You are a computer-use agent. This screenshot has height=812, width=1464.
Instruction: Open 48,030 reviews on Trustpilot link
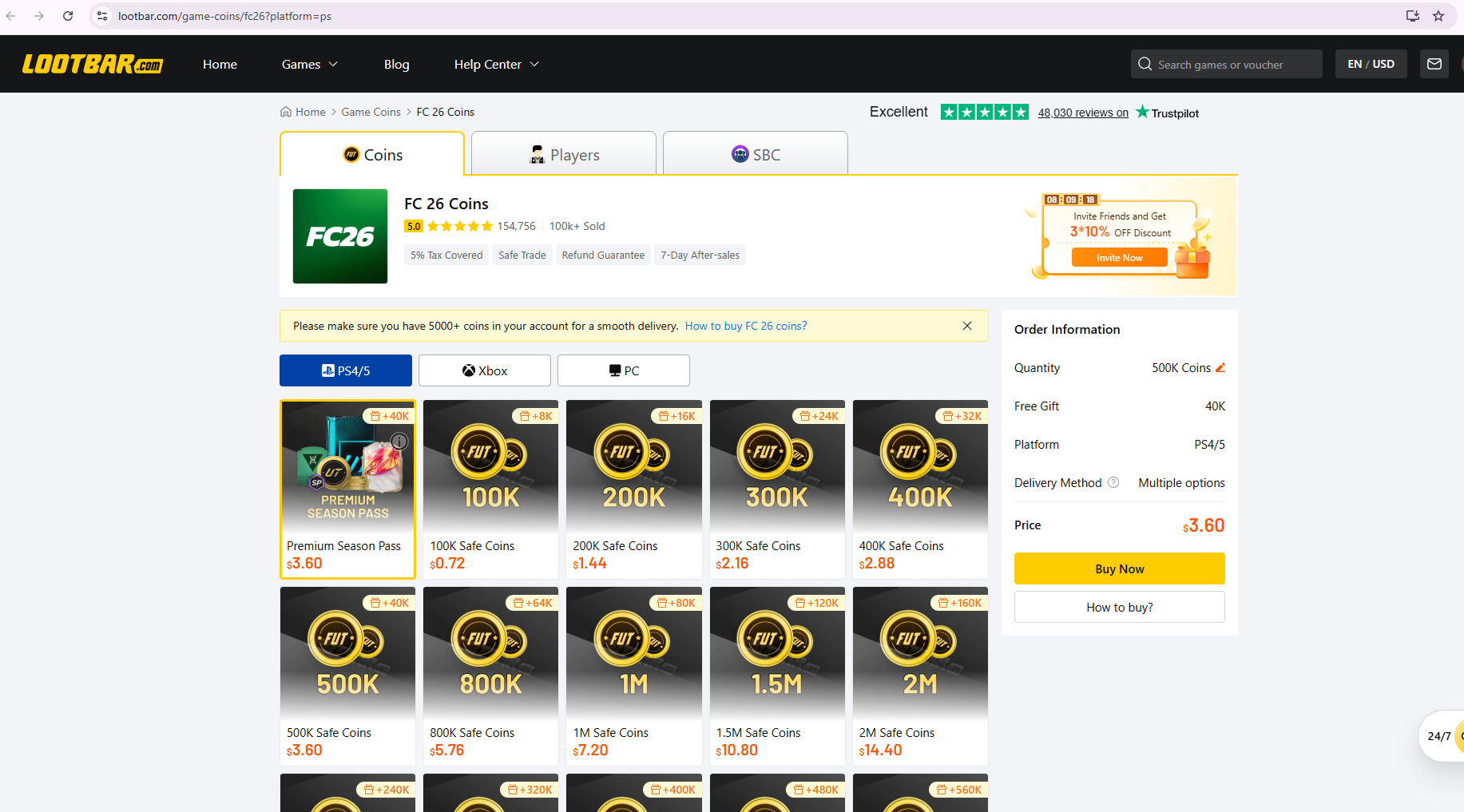click(1083, 113)
